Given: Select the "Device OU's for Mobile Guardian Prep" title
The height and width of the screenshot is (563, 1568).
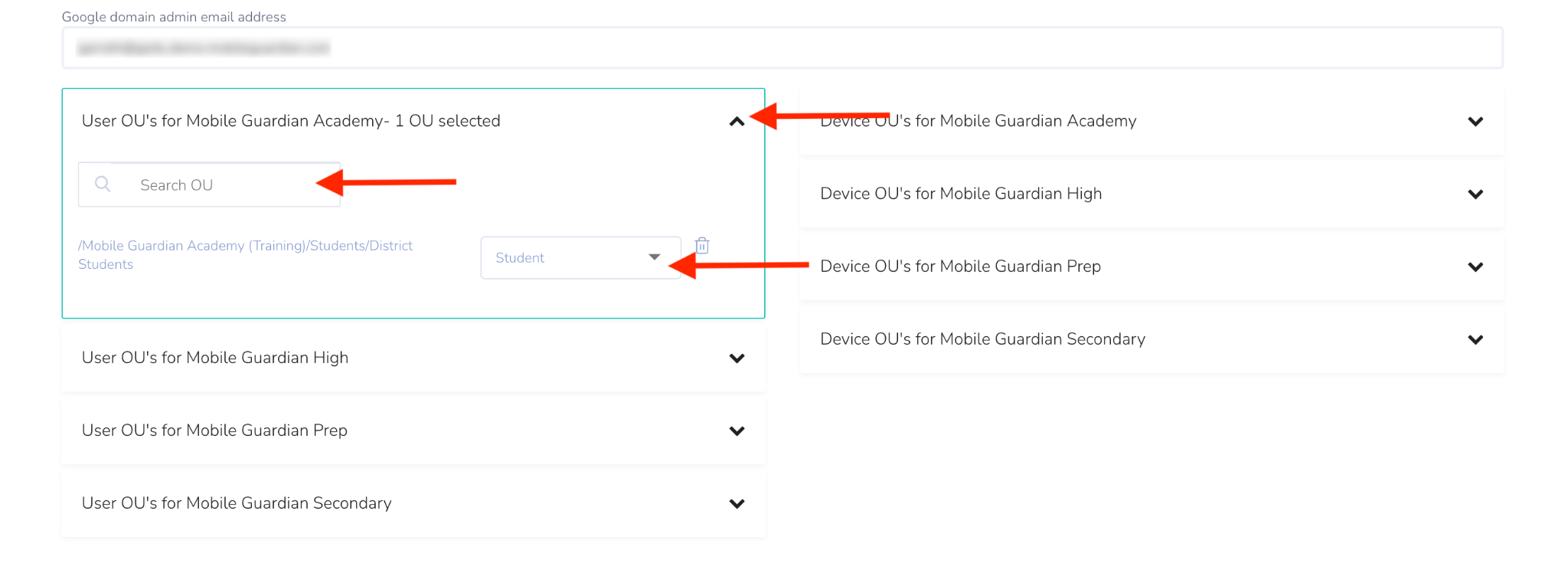Looking at the screenshot, I should [960, 267].
